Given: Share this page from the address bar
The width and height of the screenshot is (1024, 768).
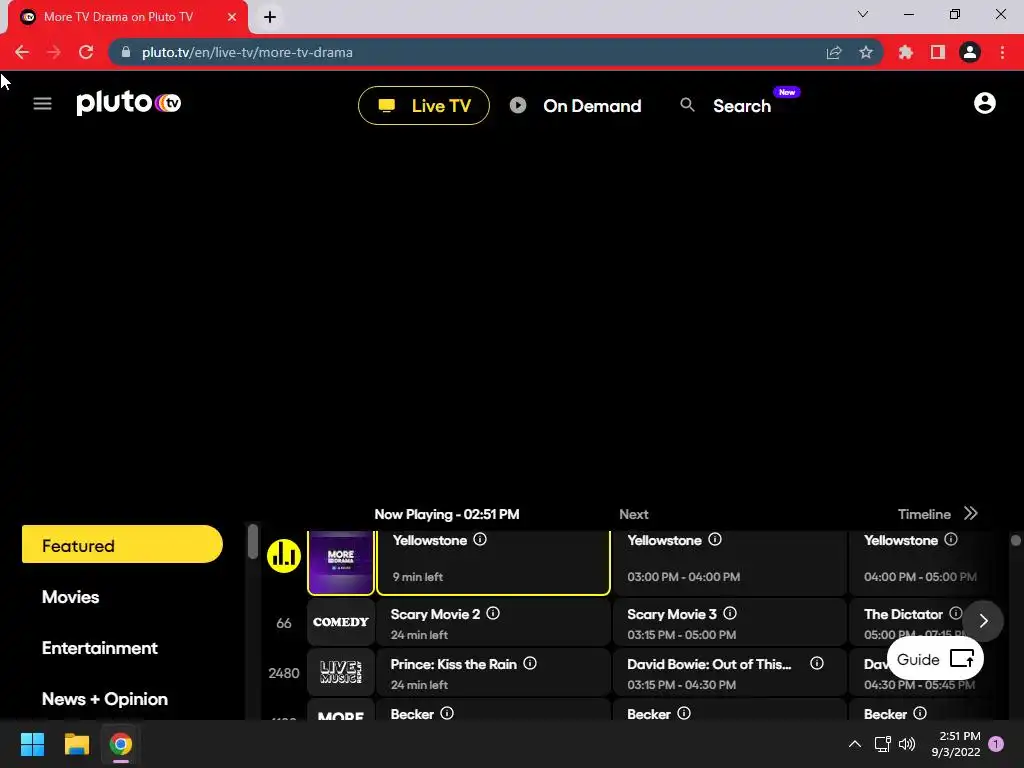Looking at the screenshot, I should [x=834, y=52].
